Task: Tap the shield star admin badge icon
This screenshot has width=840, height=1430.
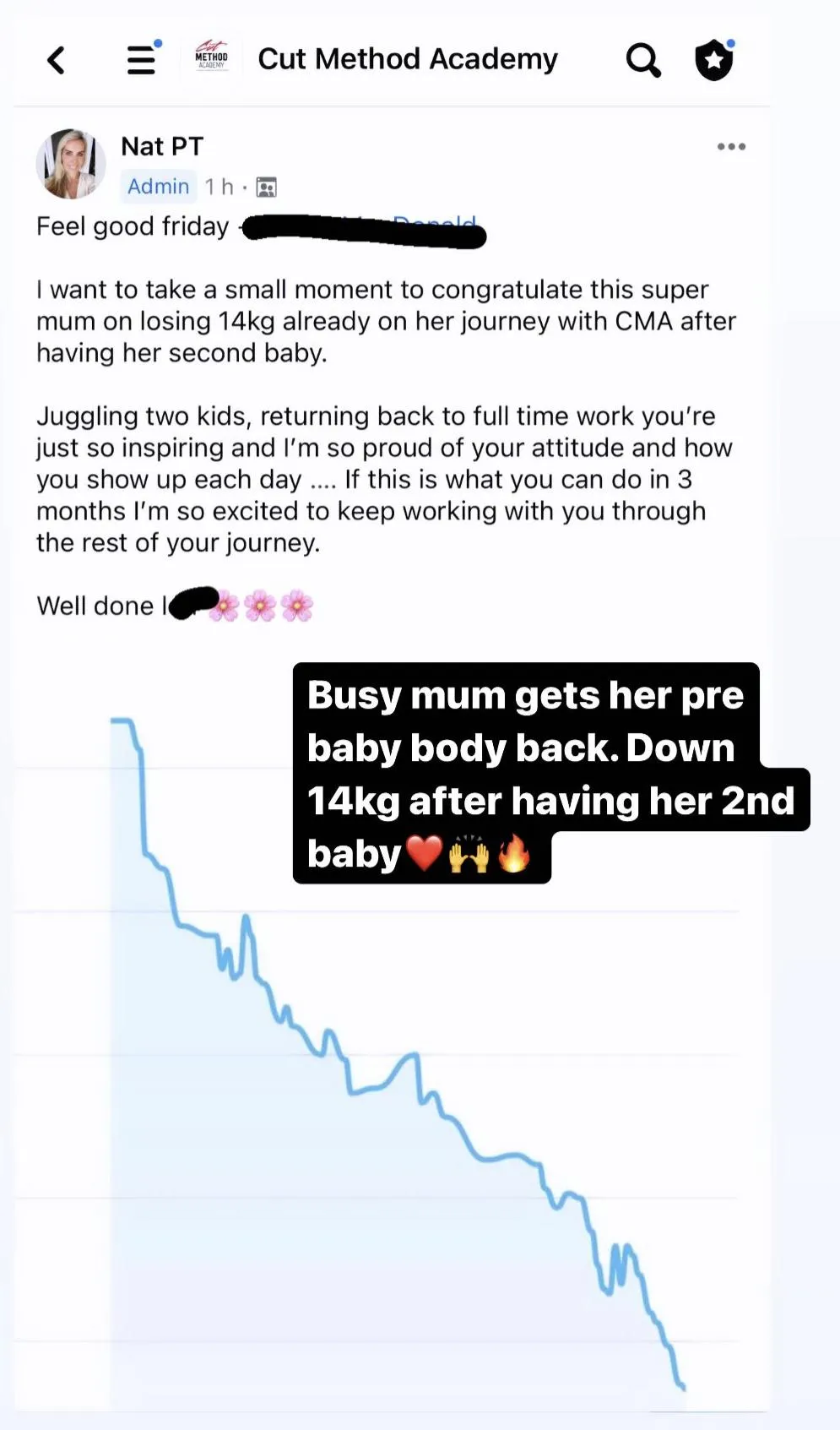Action: 714,60
